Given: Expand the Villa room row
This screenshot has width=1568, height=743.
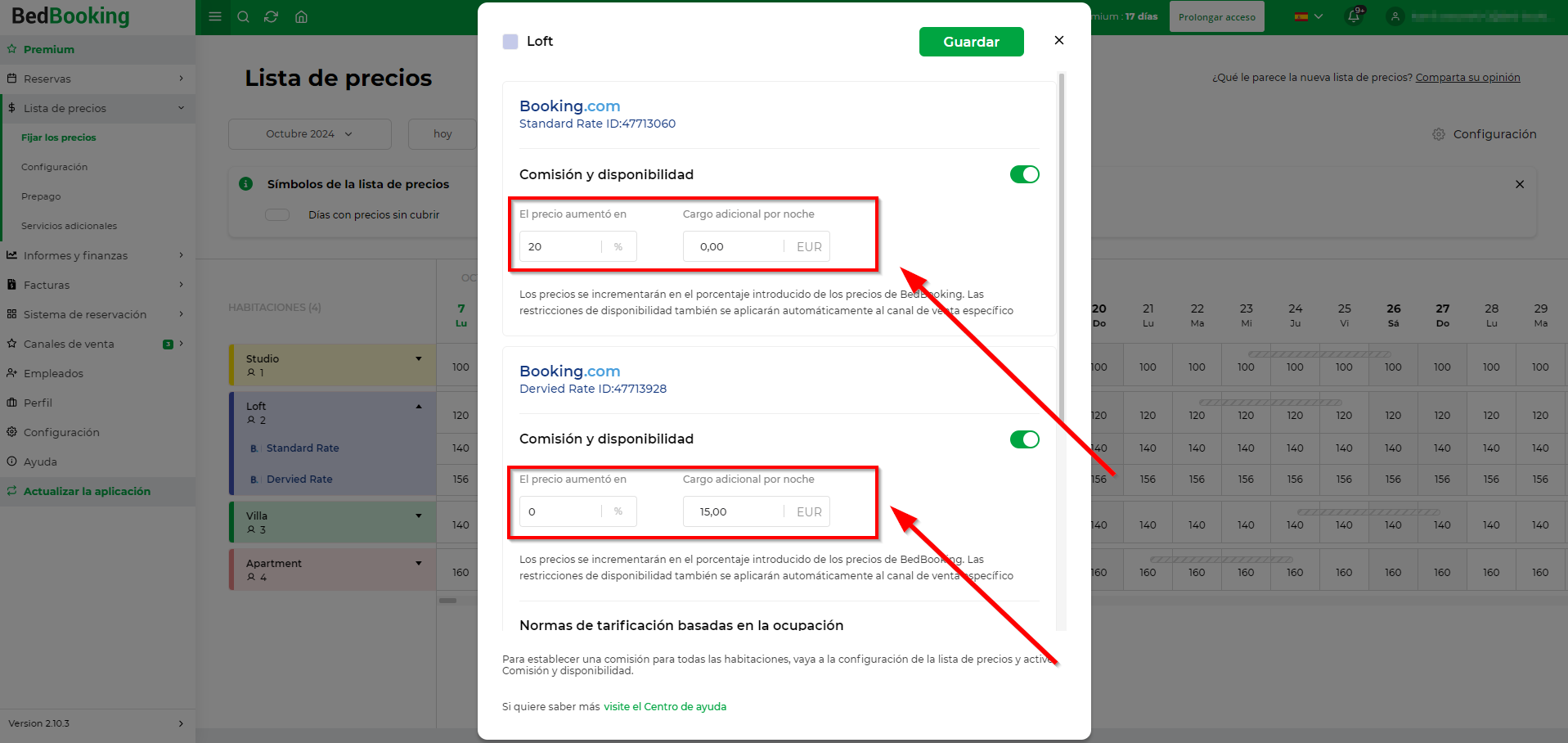Looking at the screenshot, I should [419, 516].
